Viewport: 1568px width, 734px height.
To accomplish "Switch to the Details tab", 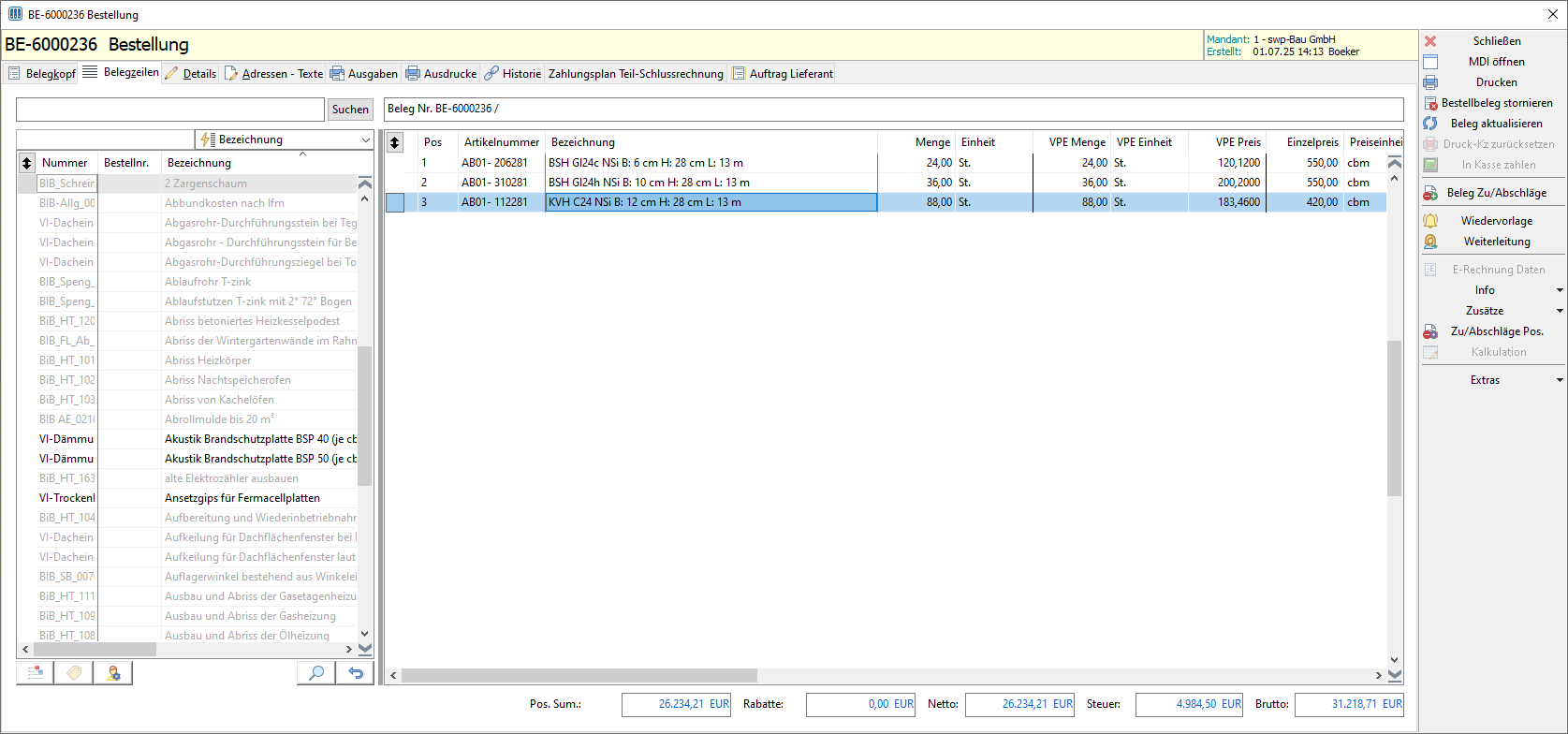I will tap(191, 74).
